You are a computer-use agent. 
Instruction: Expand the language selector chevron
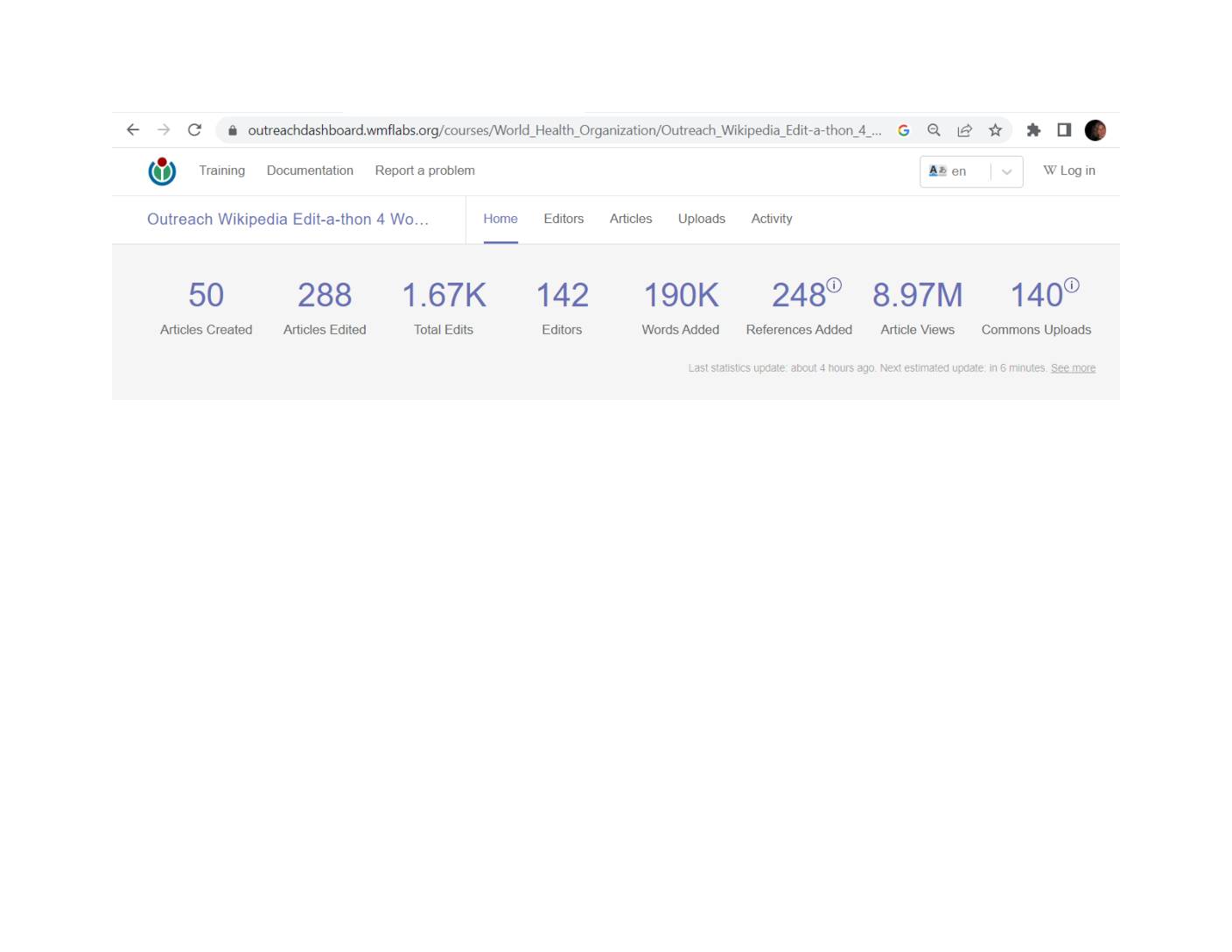1006,171
